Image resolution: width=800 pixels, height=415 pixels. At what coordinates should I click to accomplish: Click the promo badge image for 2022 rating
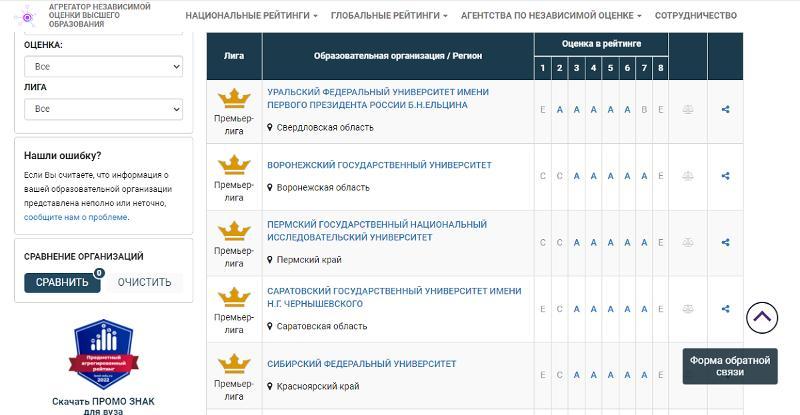[x=104, y=356]
